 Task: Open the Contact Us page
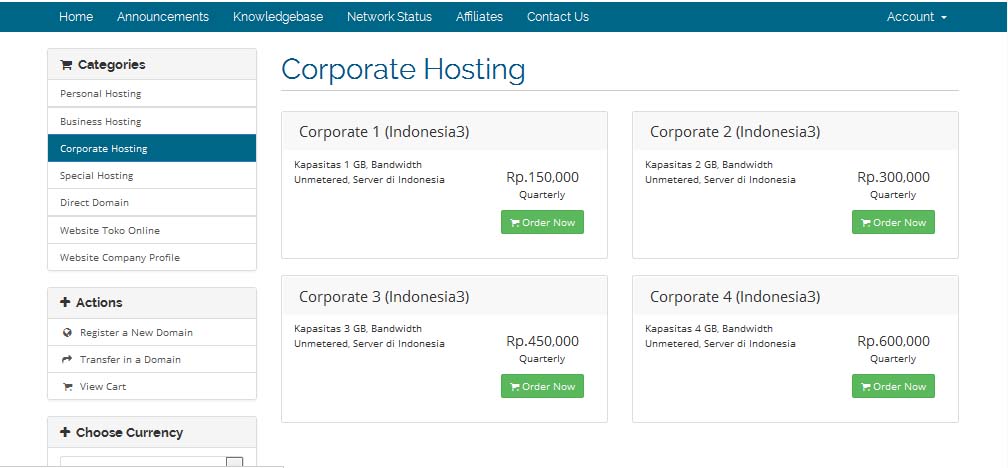[558, 17]
